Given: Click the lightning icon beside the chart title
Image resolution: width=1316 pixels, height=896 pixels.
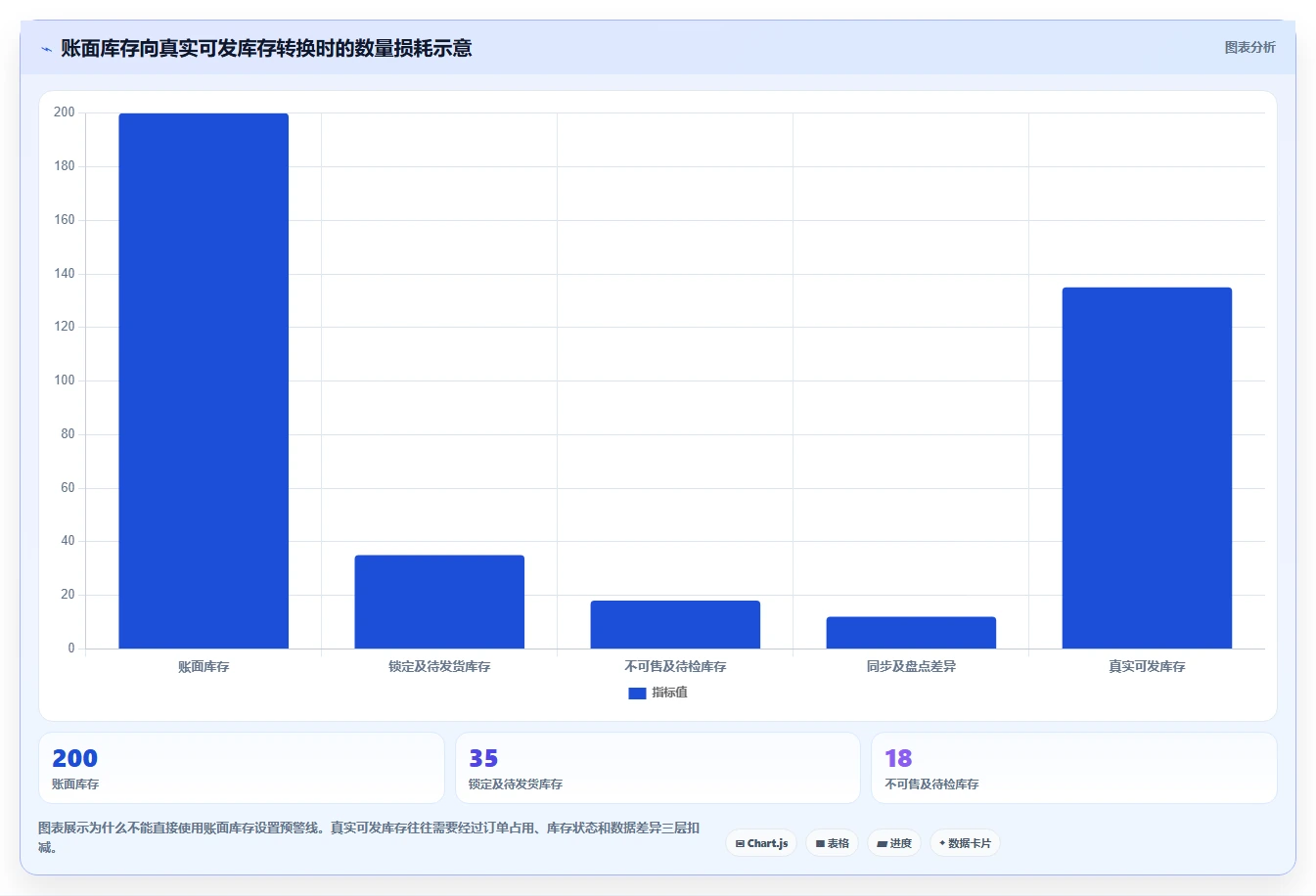Looking at the screenshot, I should [46, 49].
